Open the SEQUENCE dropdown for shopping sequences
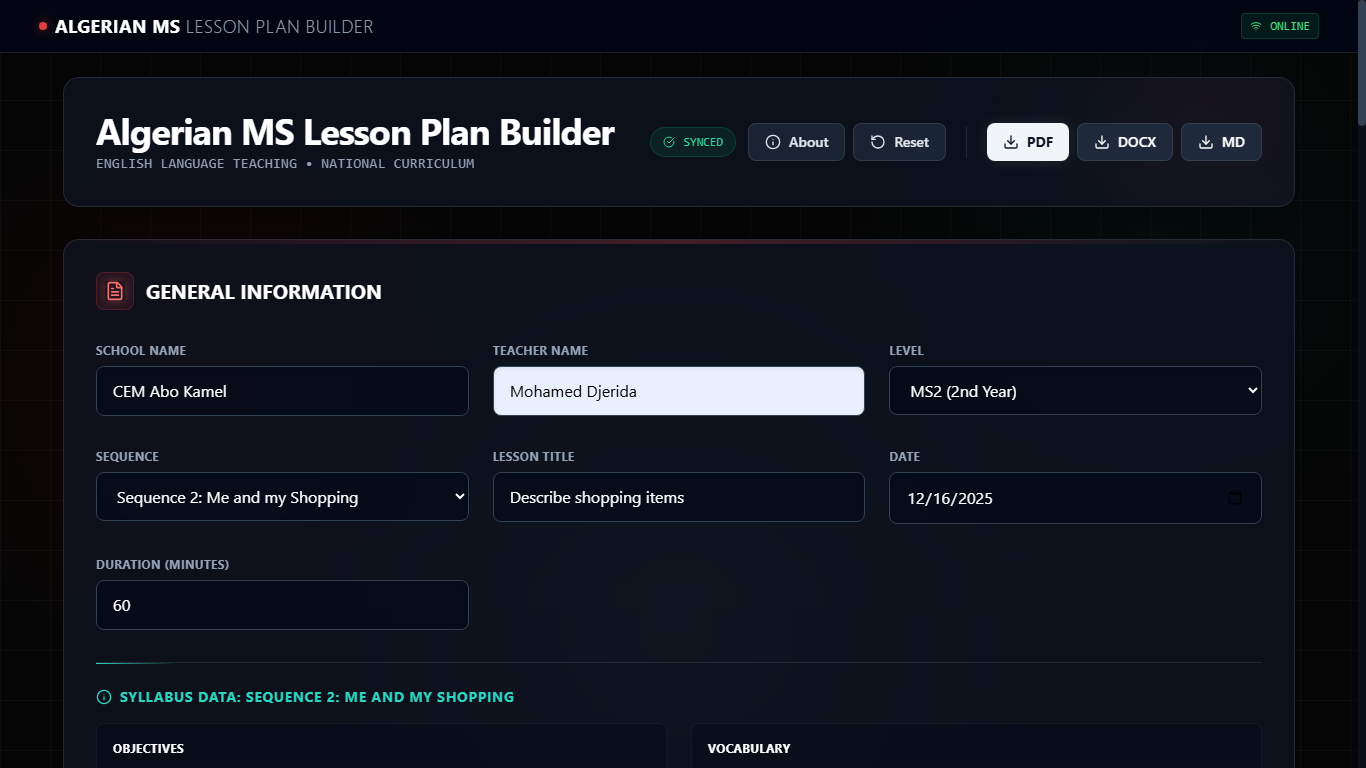This screenshot has height=768, width=1366. coord(281,497)
